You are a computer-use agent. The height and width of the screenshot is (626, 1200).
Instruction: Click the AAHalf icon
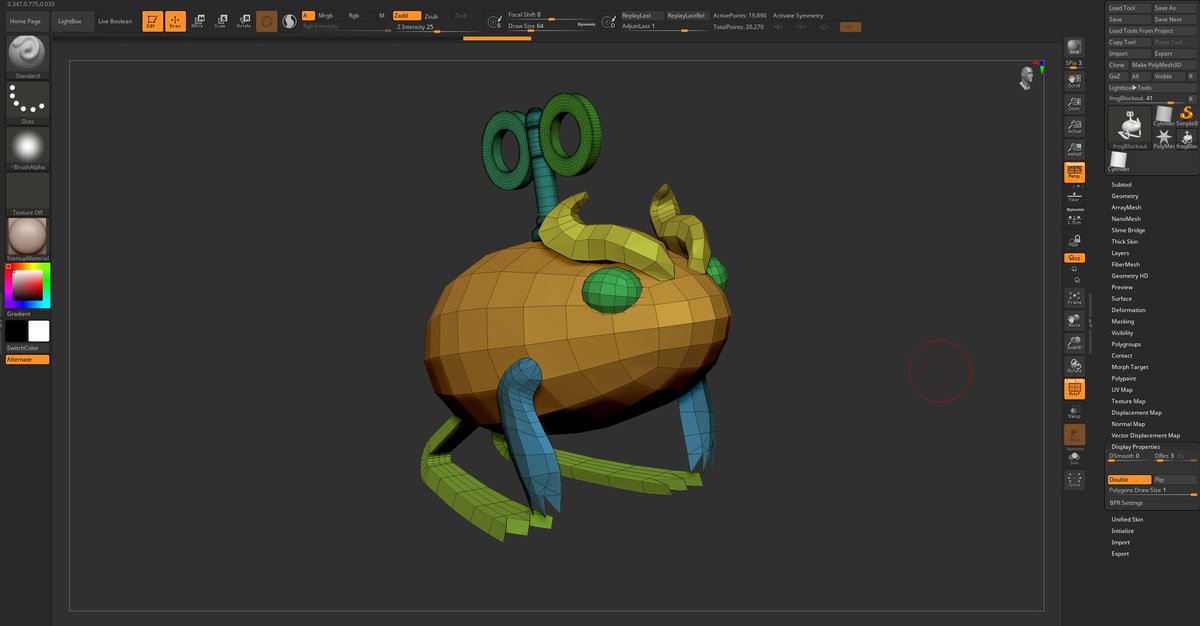1074,149
